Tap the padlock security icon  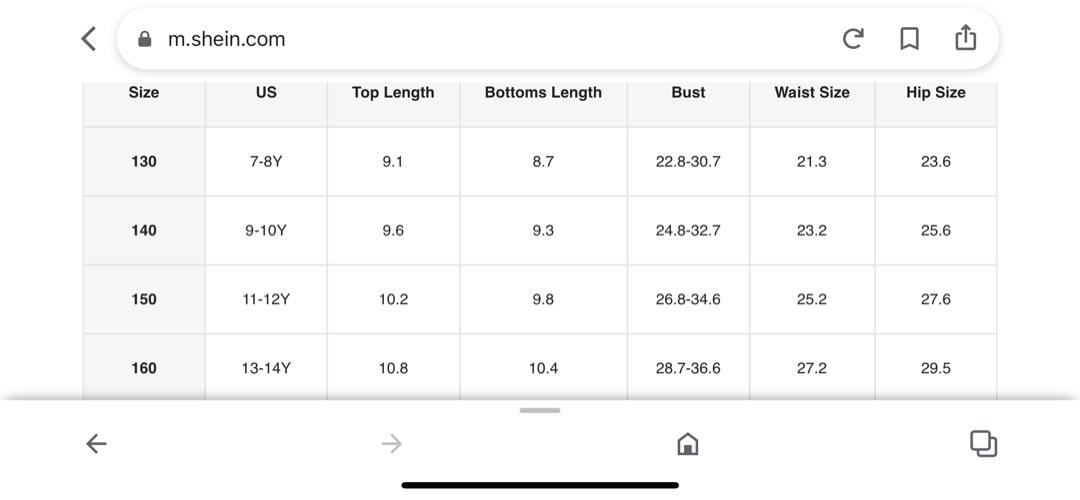(x=145, y=39)
